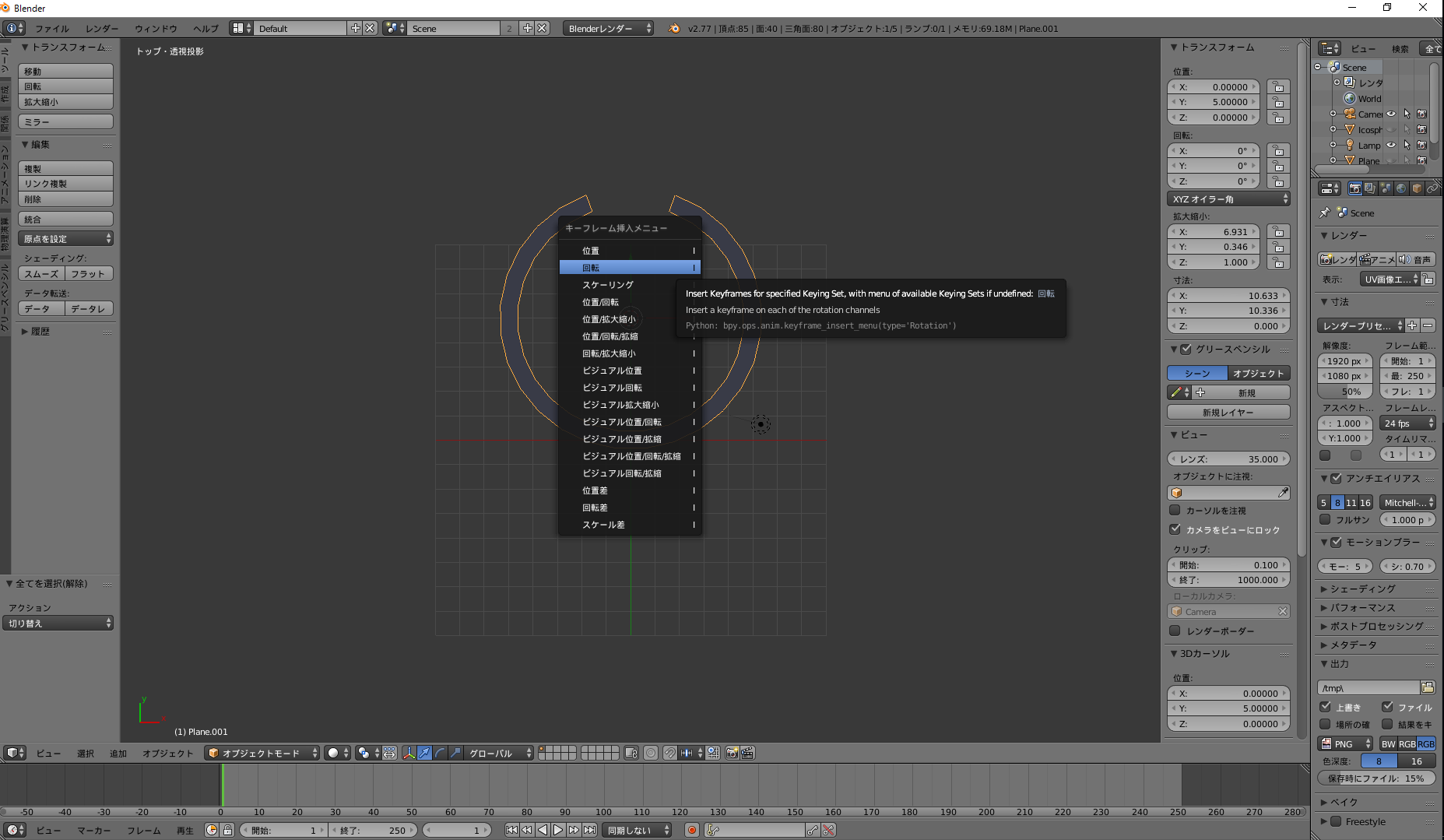Image resolution: width=1444 pixels, height=840 pixels.
Task: Click the eyedropper in the focus object field
Action: 1282,493
